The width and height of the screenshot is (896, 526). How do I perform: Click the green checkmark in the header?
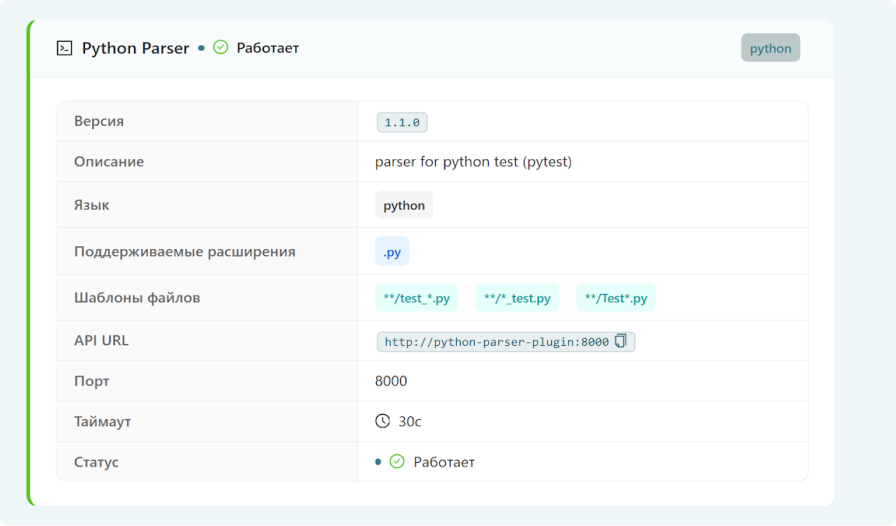pos(221,47)
